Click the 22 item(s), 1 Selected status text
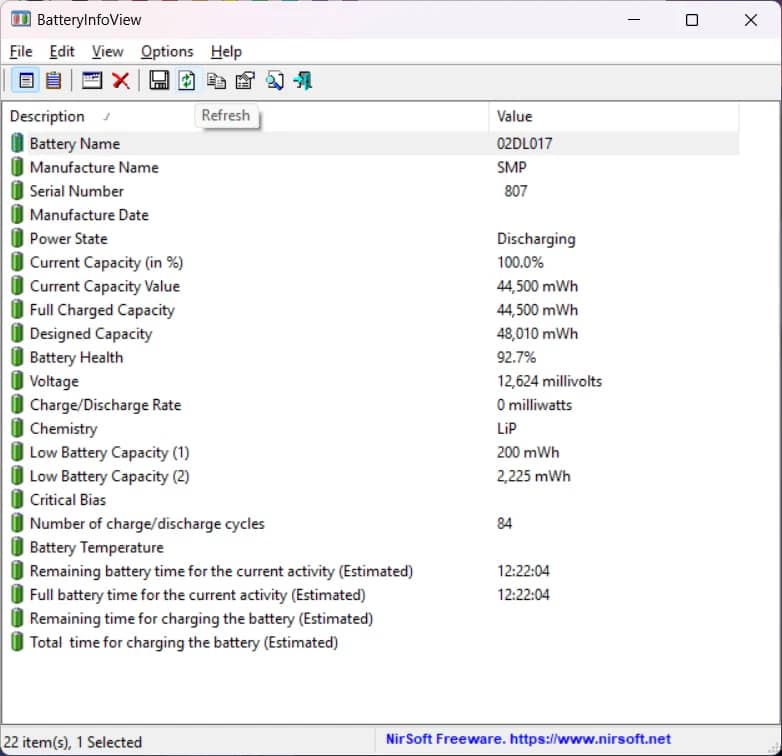 coord(73,742)
